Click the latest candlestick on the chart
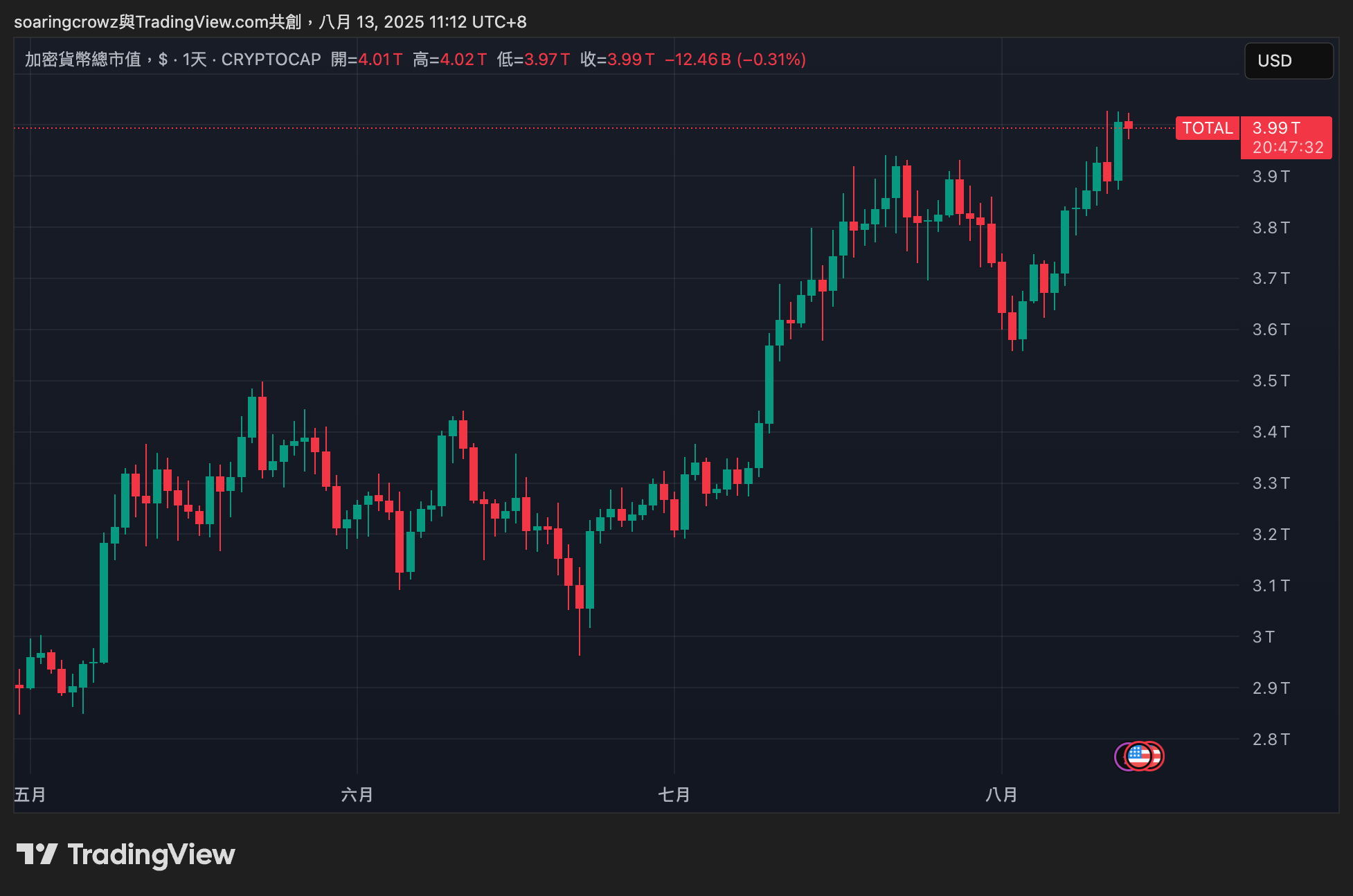Image resolution: width=1353 pixels, height=896 pixels. tap(1129, 126)
